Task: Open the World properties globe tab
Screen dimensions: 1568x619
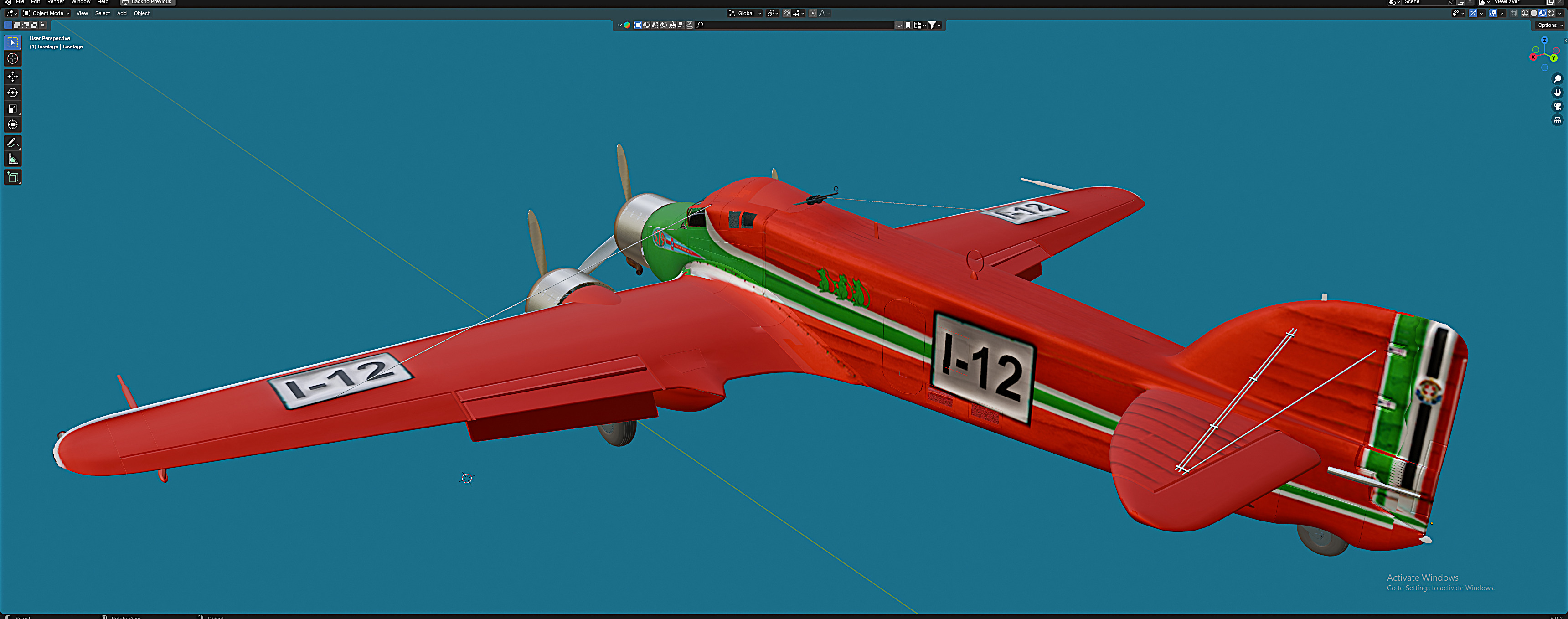Action: (x=664, y=25)
